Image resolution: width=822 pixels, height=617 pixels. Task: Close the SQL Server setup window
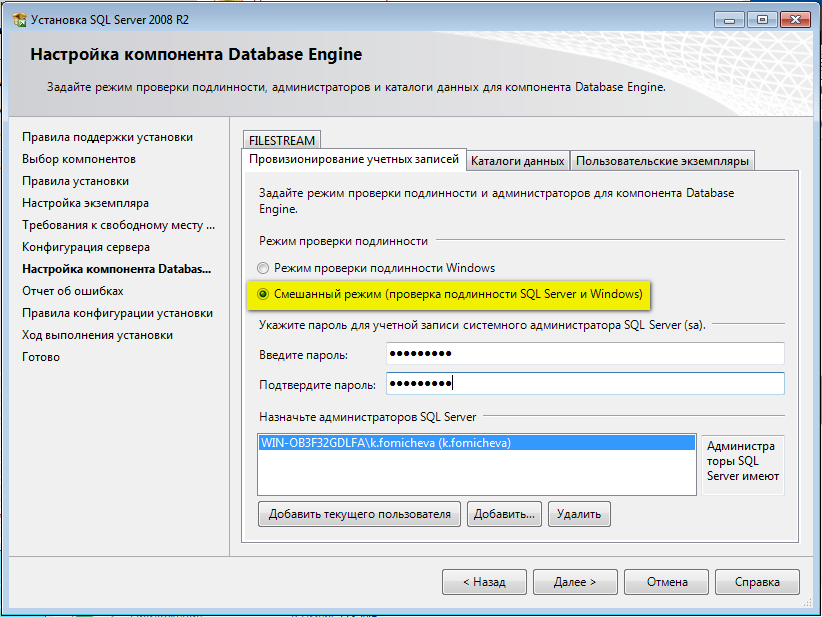click(795, 20)
